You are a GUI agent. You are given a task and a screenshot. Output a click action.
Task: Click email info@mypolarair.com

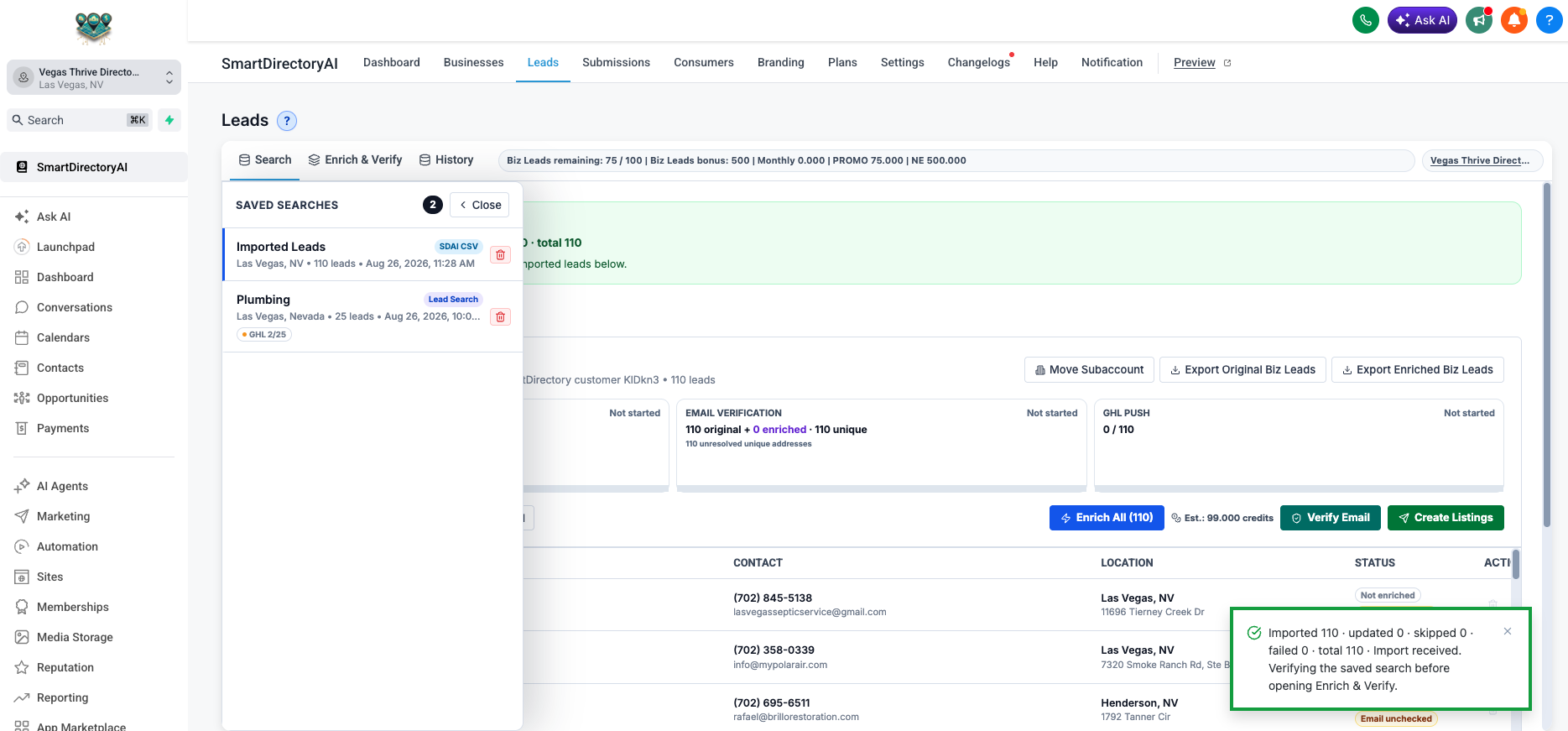point(780,666)
